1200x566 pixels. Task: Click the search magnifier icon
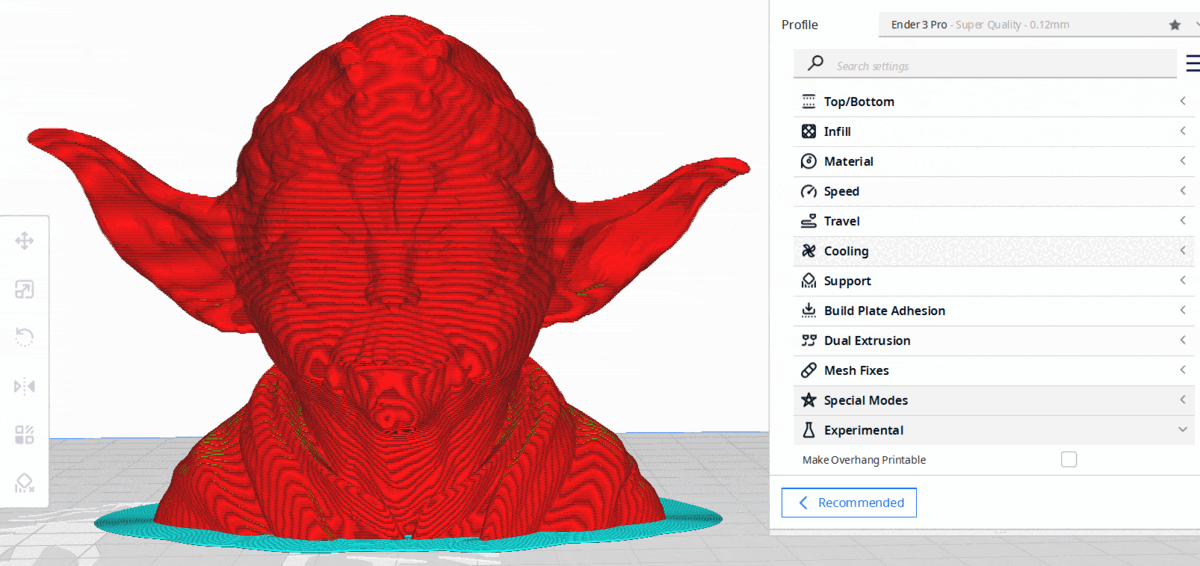(816, 64)
